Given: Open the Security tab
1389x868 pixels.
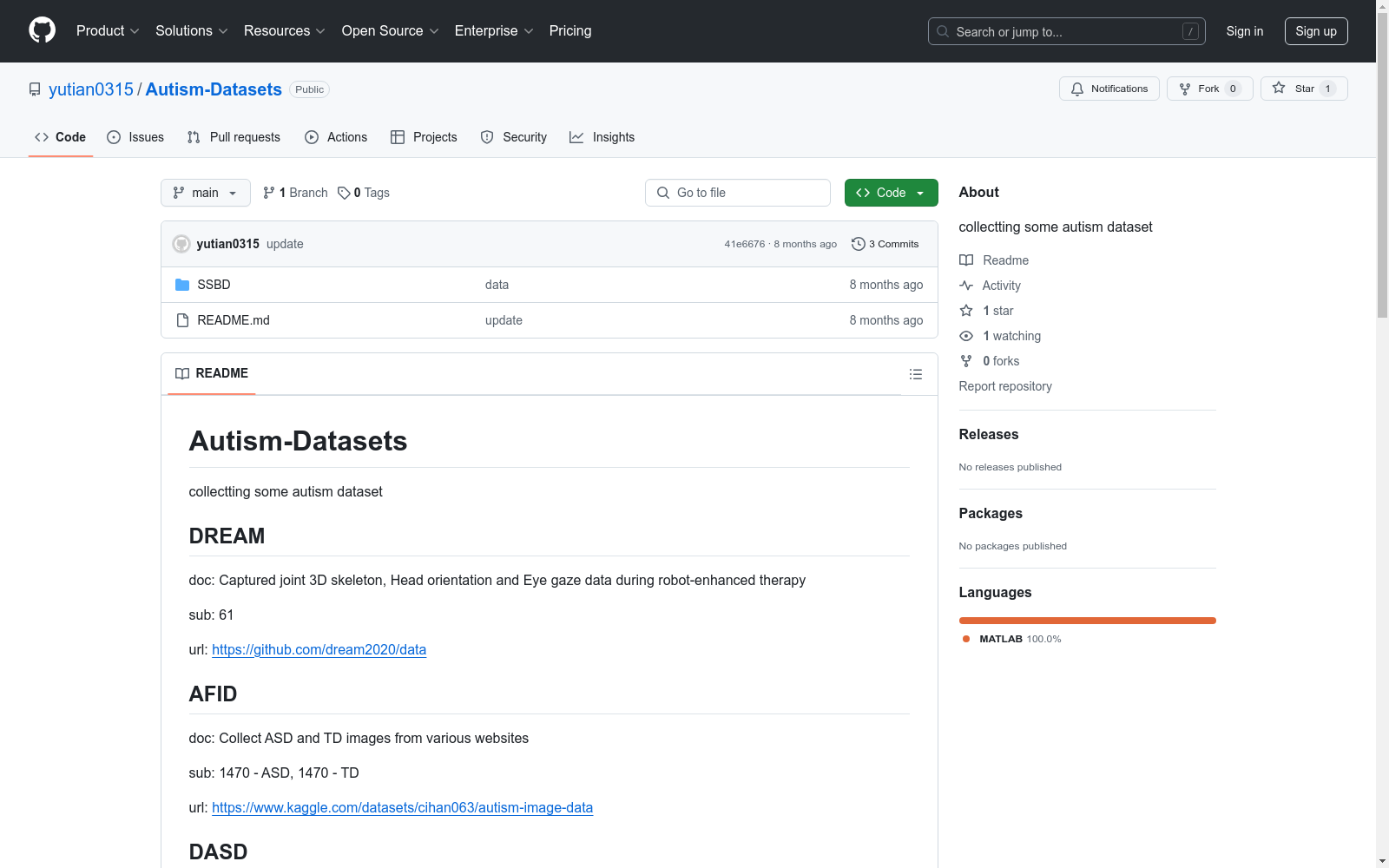Looking at the screenshot, I should coord(514,137).
